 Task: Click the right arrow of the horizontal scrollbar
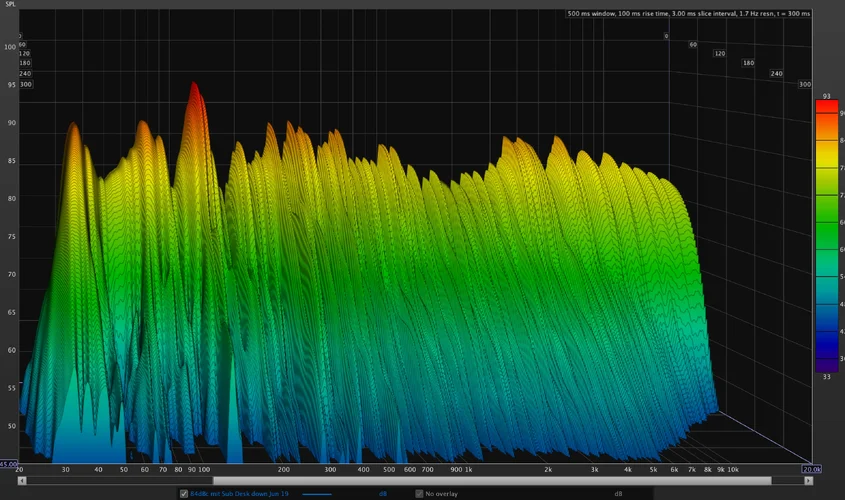click(x=810, y=480)
